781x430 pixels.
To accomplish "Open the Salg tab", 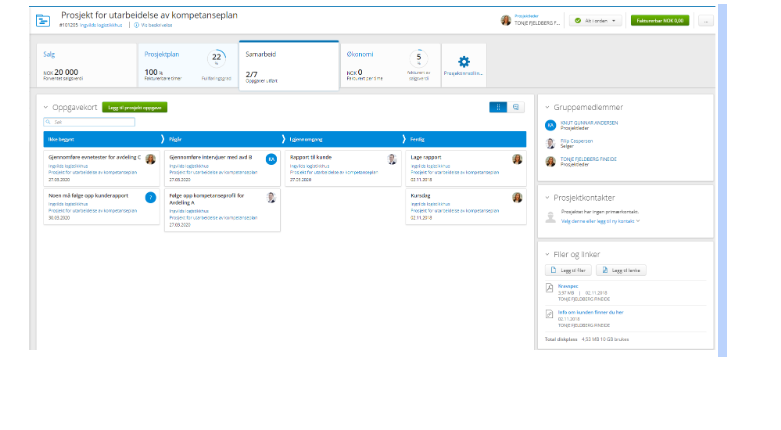I will [87, 65].
